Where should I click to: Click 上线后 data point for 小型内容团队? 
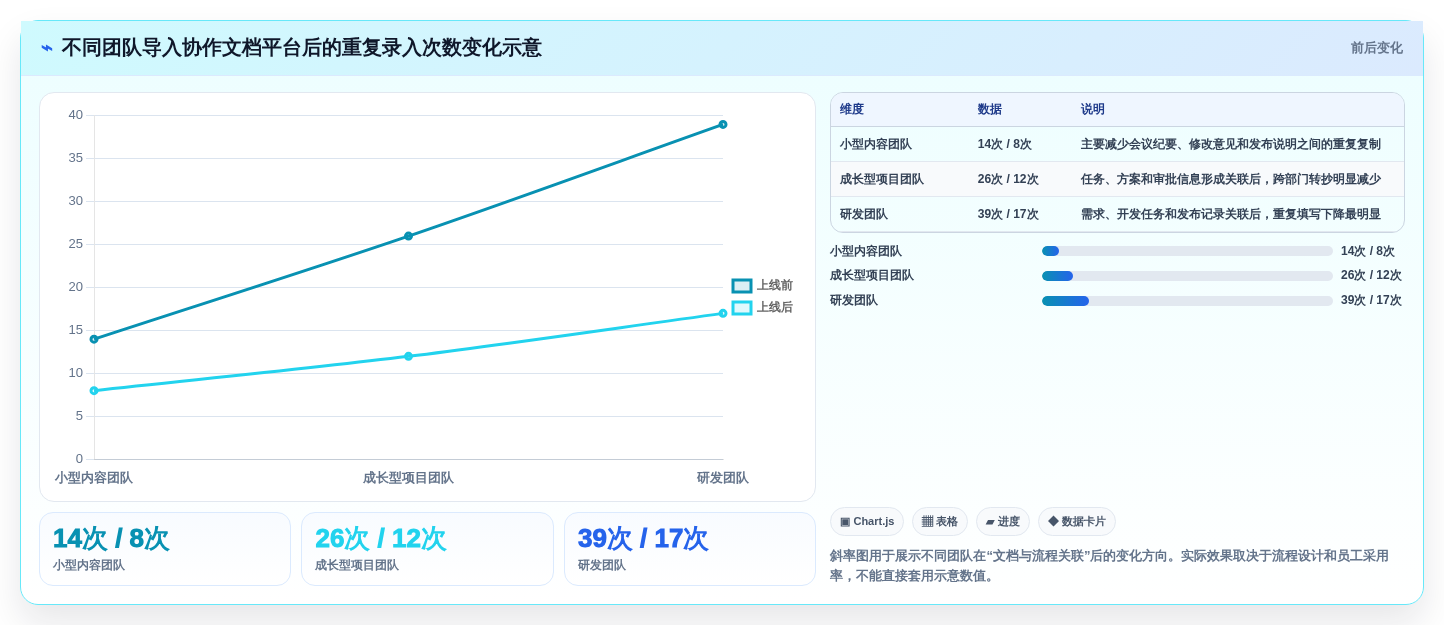pos(94,391)
